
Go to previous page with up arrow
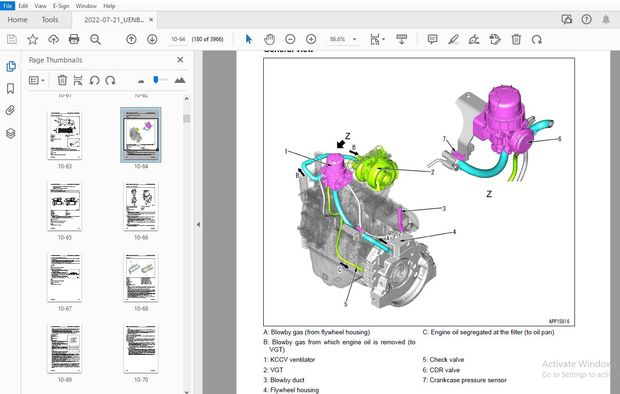tap(131, 39)
